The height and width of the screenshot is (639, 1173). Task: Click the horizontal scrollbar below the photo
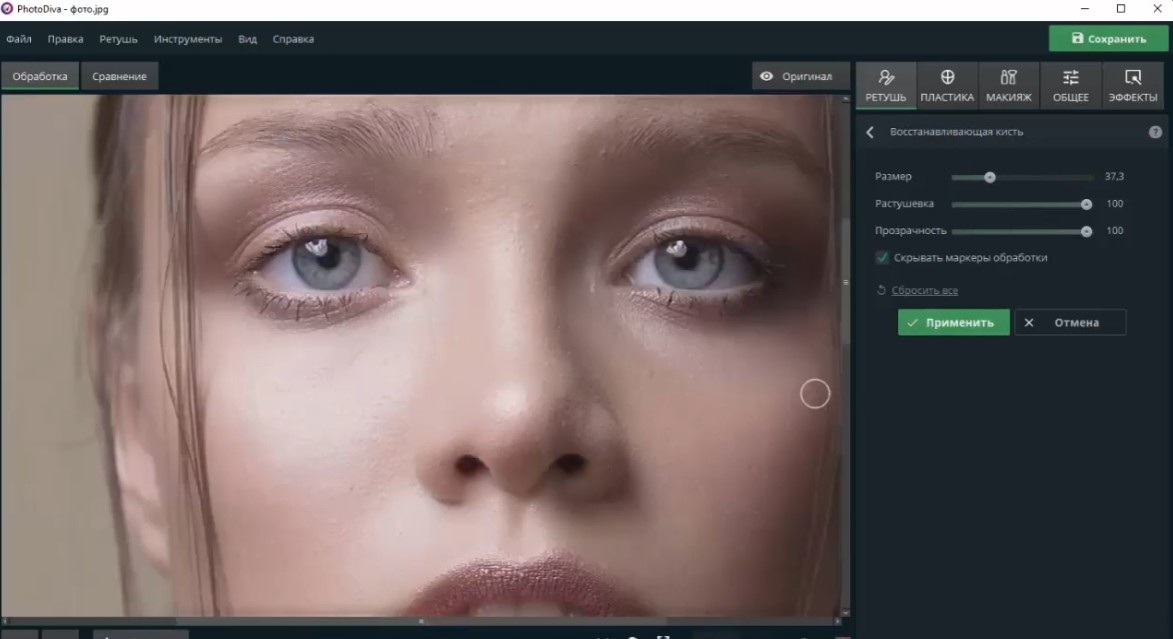pyautogui.click(x=420, y=621)
